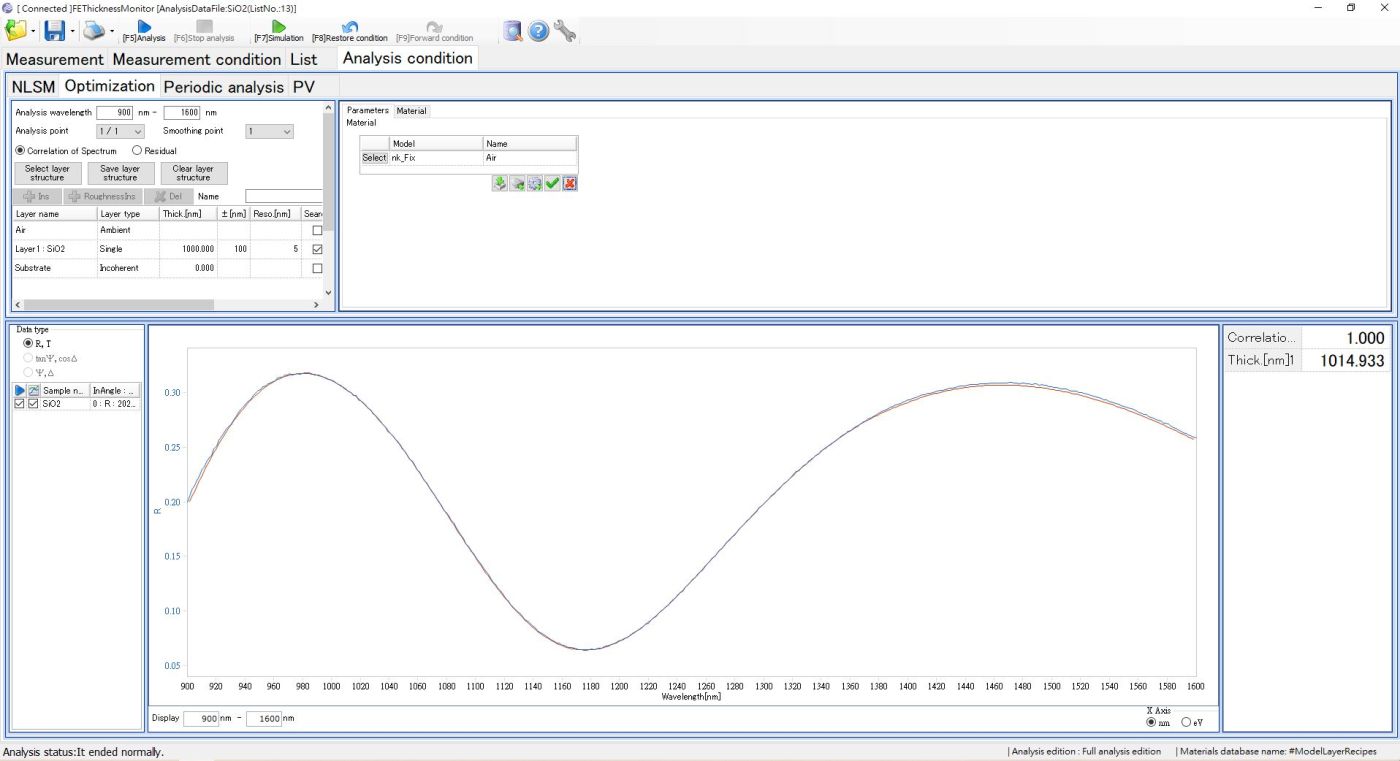Viewport: 1400px width, 761px height.
Task: Expand dropdown arrow next to printer icon
Action: [112, 32]
